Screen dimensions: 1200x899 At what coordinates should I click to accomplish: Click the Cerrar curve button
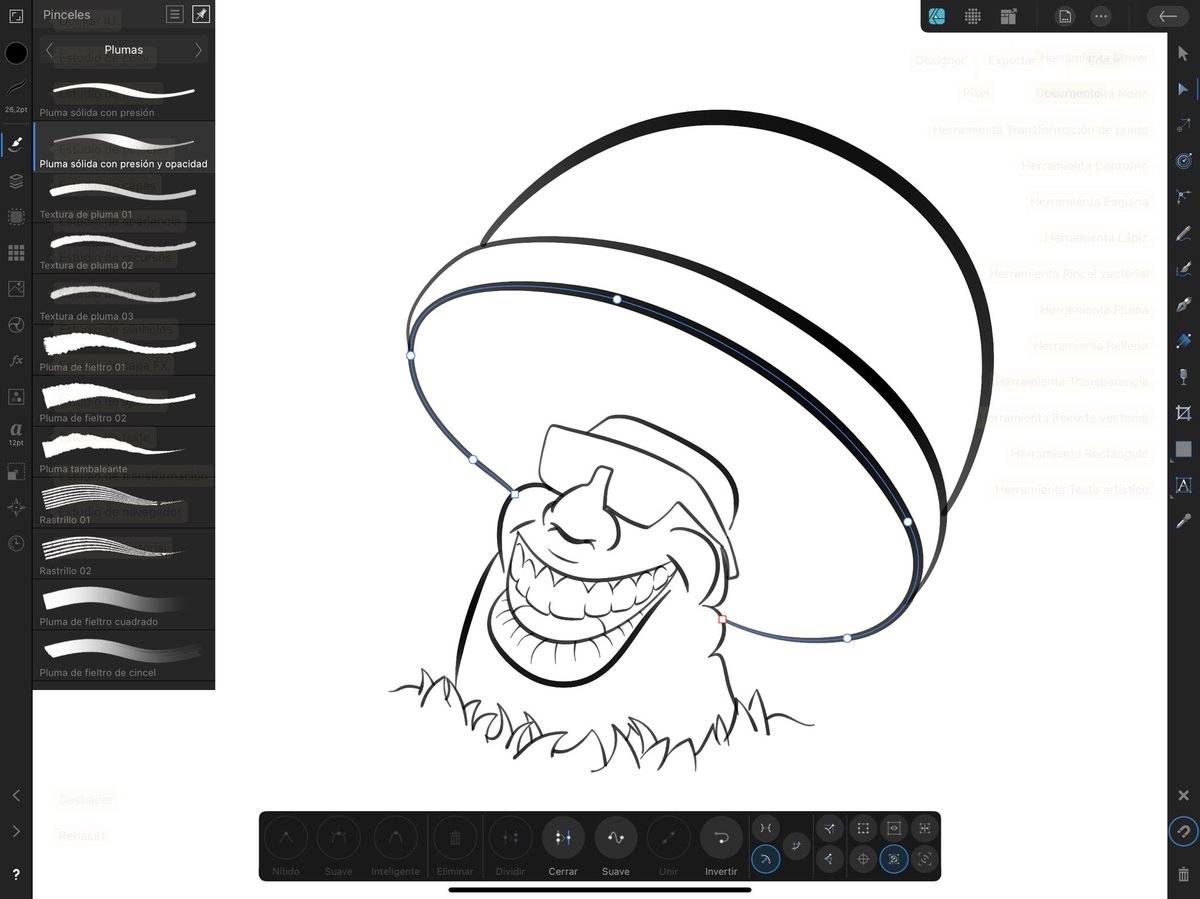tap(563, 846)
